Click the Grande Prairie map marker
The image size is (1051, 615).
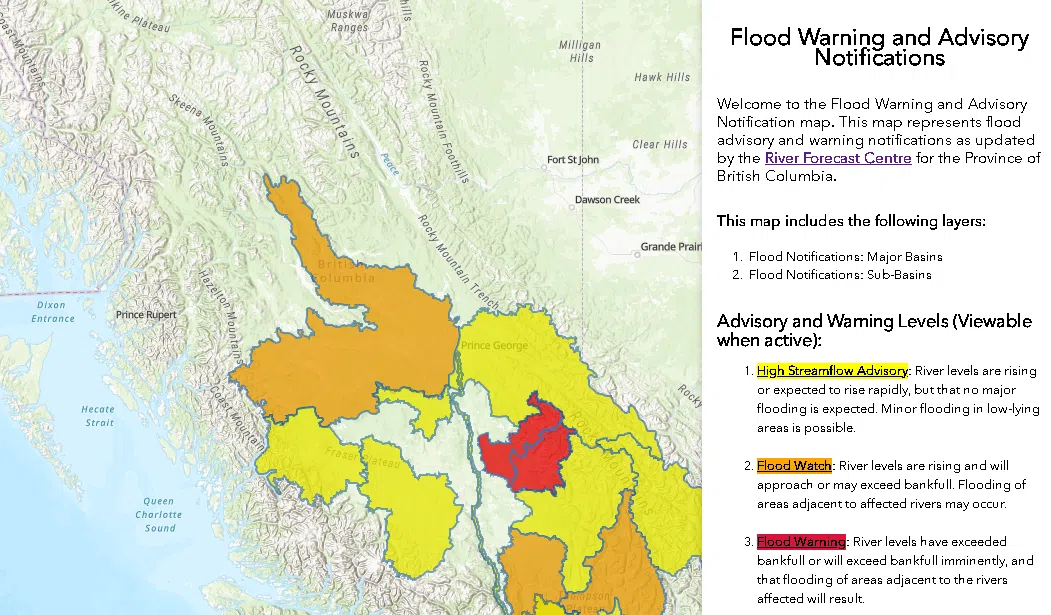coord(637,255)
